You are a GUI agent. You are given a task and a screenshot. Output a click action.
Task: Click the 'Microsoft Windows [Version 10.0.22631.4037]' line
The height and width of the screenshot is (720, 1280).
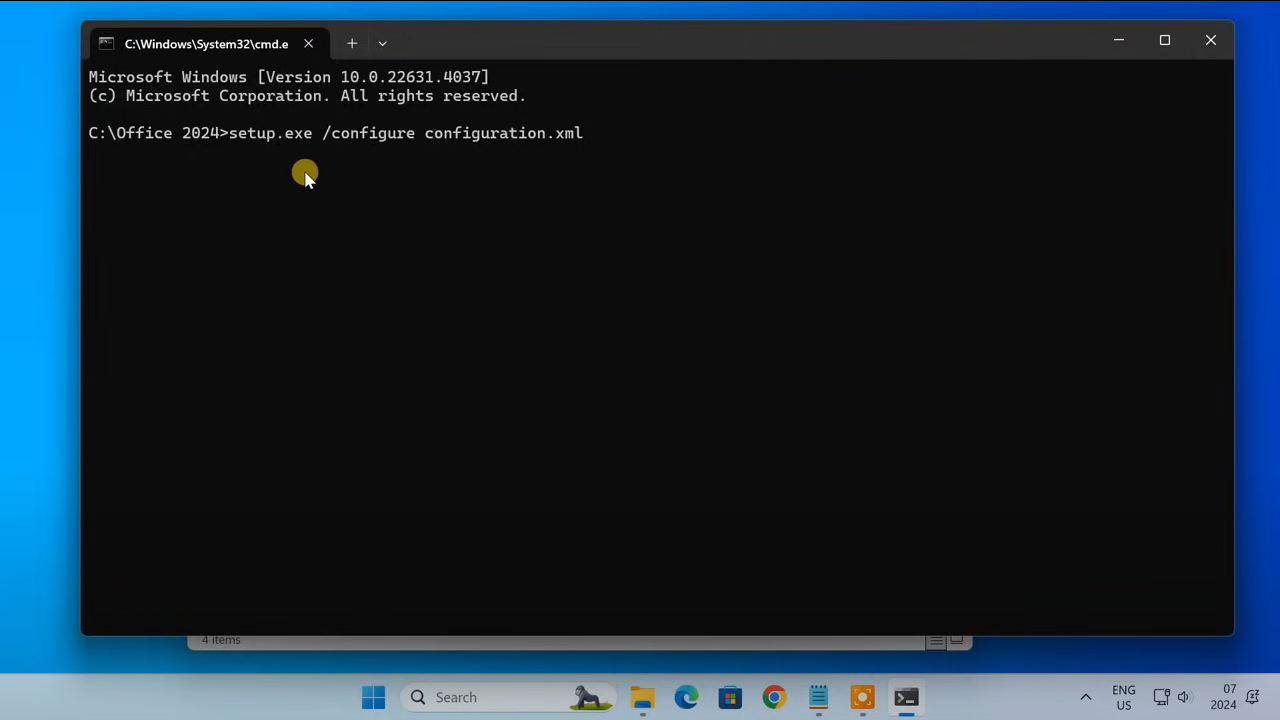[x=289, y=77]
